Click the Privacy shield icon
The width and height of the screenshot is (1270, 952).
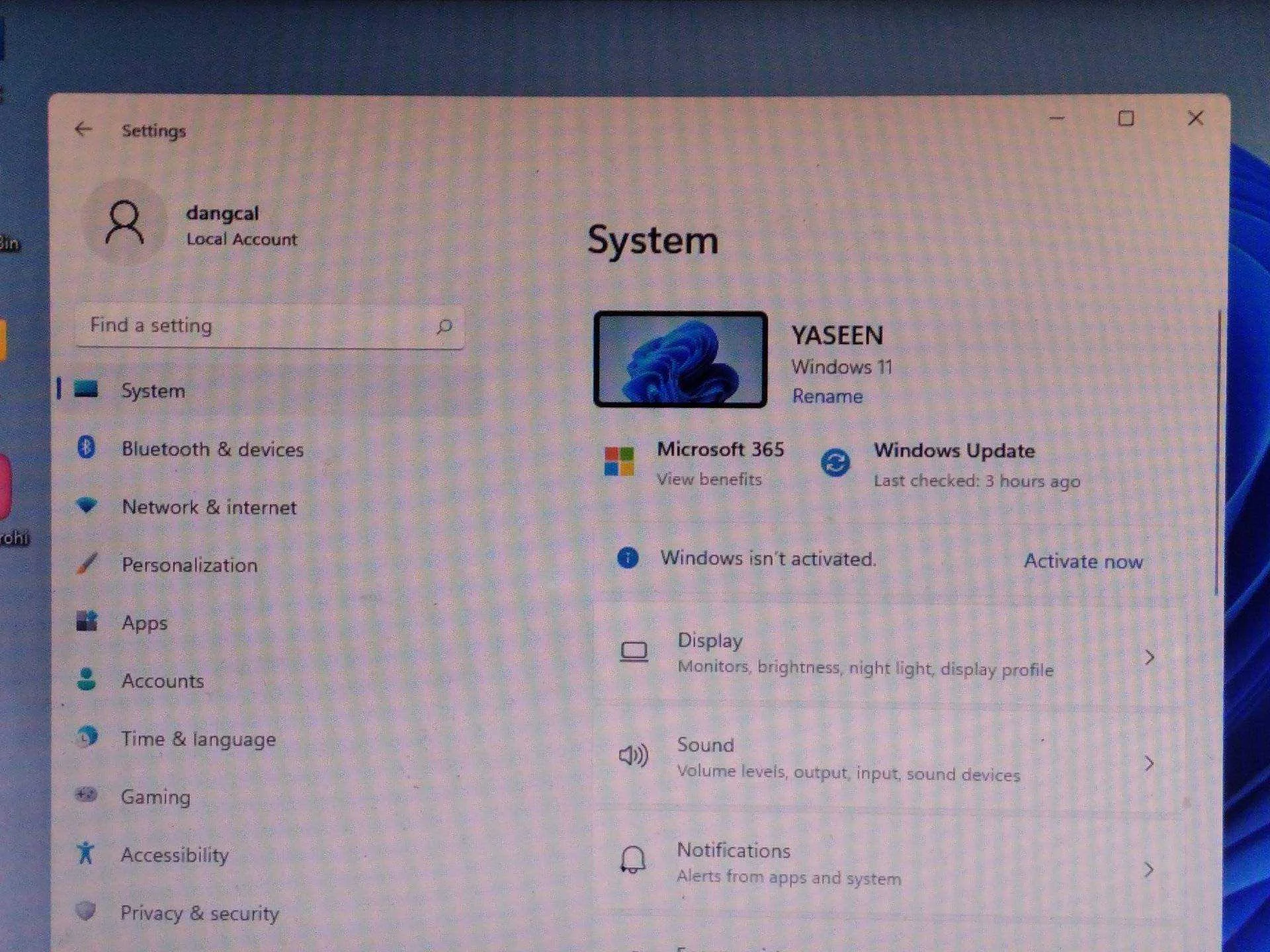click(x=86, y=911)
